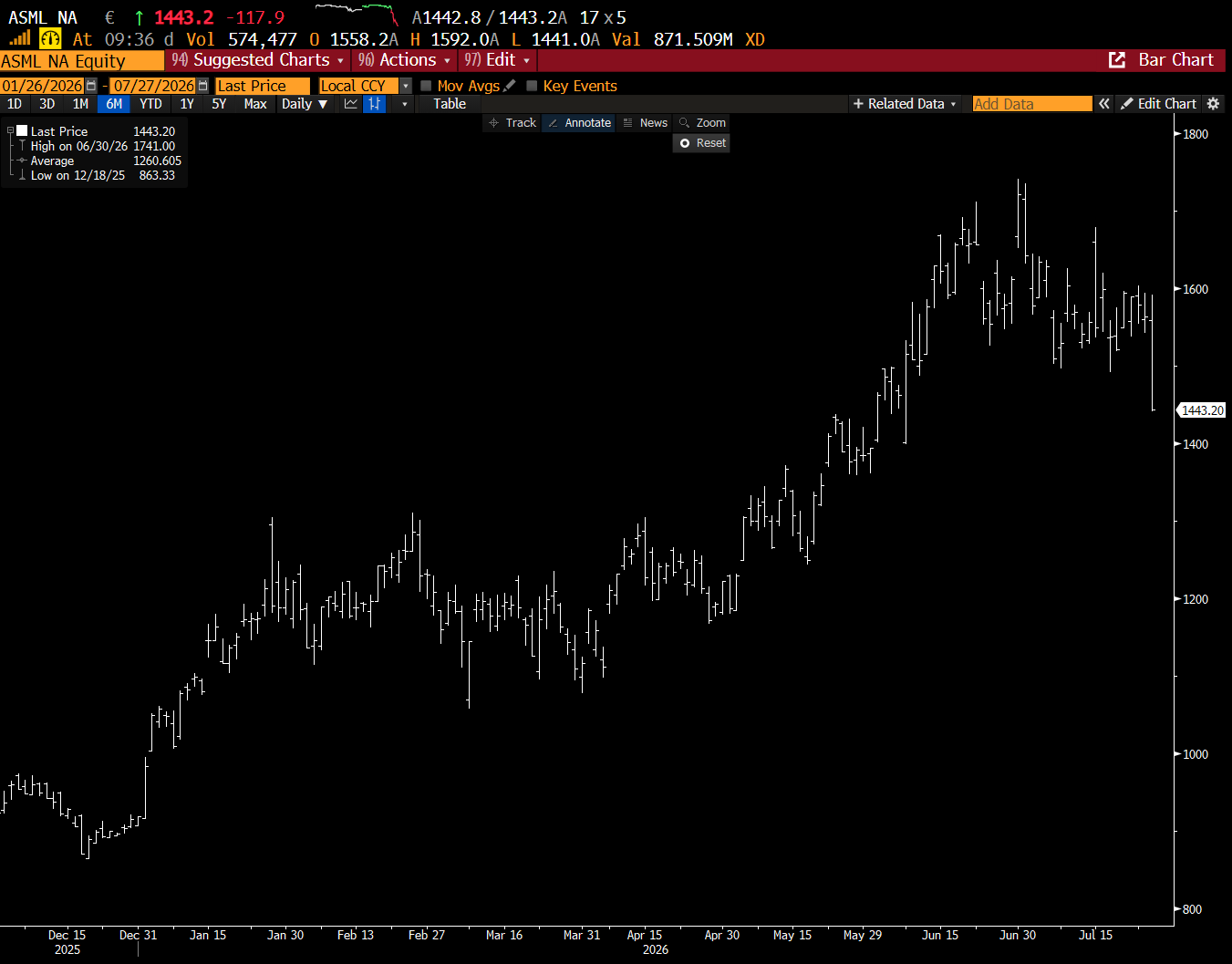Open the Actions menu

coord(405,60)
